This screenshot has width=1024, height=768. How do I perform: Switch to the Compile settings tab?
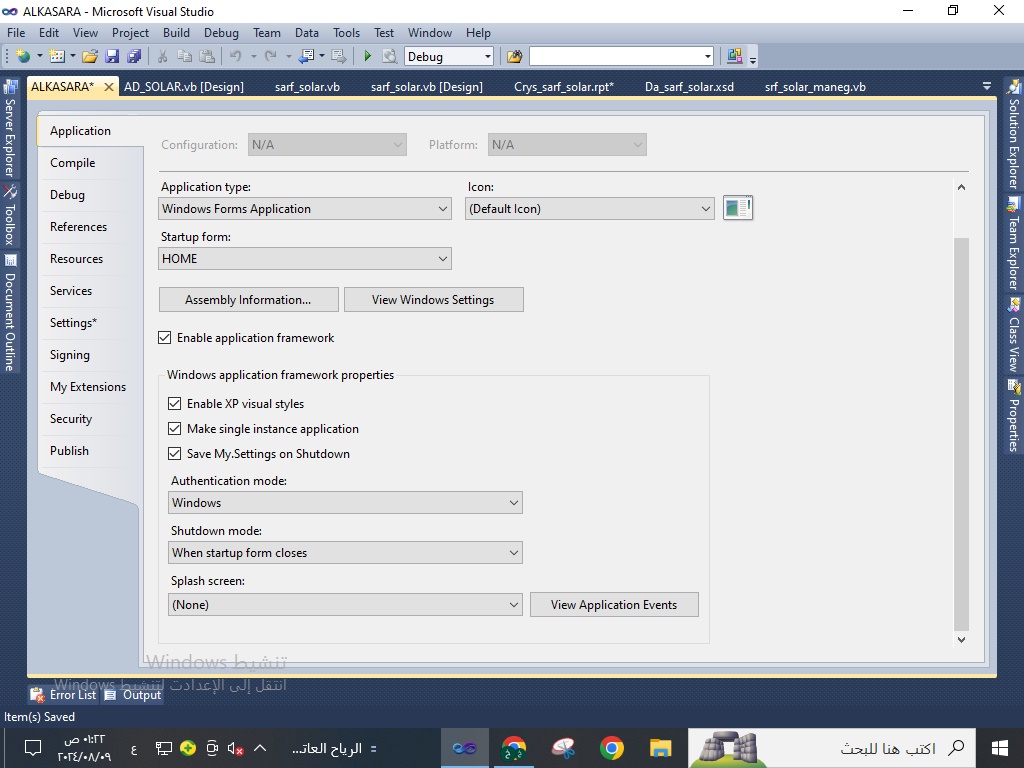coord(73,163)
